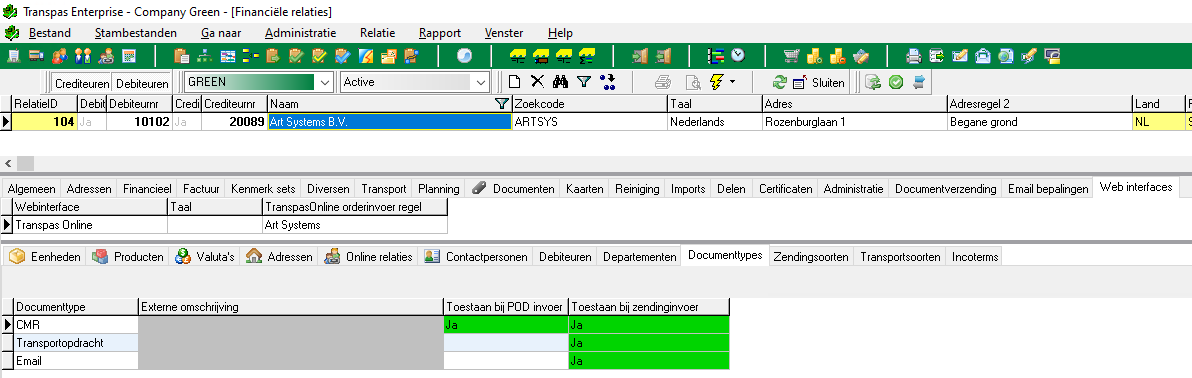The image size is (1192, 378).
Task: Click the colored Gantt planning chart icon
Action: pos(715,56)
